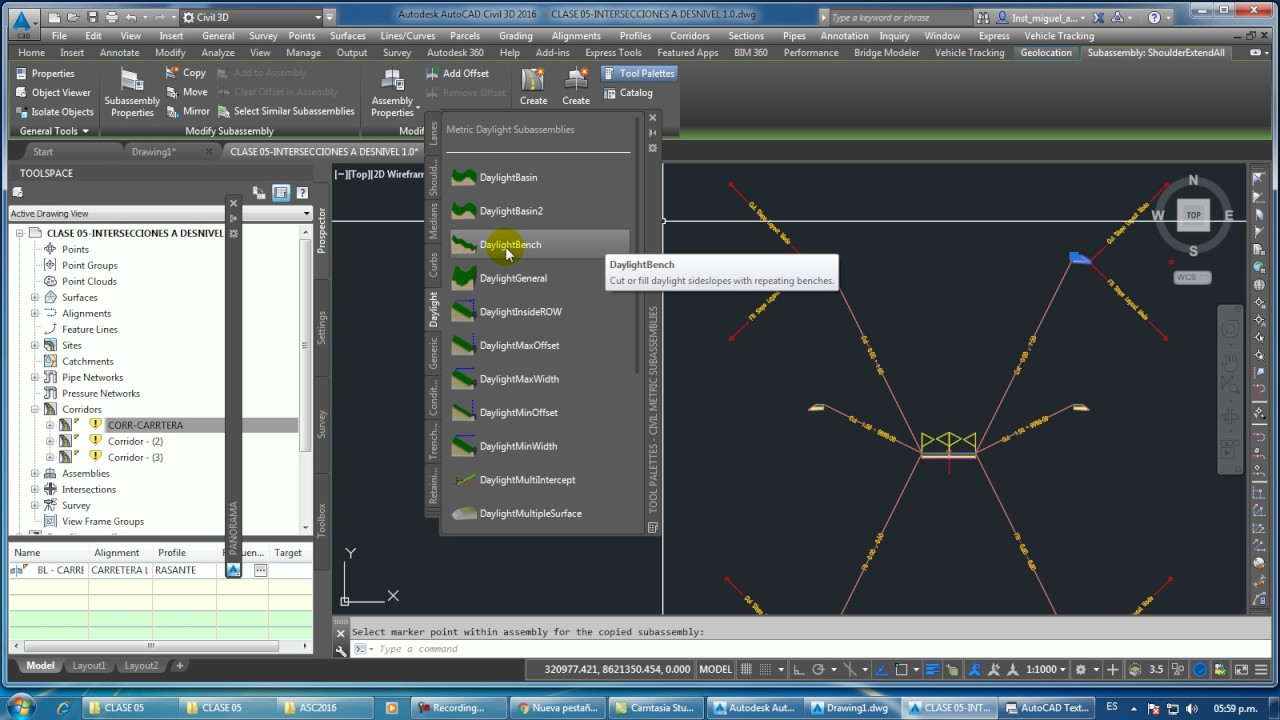Toggle hardware acceleration blue circle icon
Viewport: 1280px width, 720px height.
[1200, 669]
